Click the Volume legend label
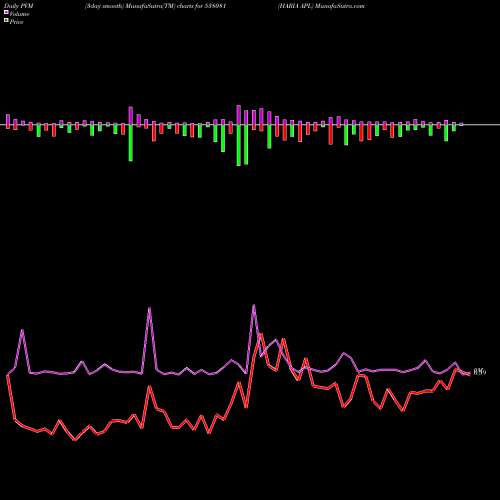Viewport: 500px width, 500px height. point(19,14)
